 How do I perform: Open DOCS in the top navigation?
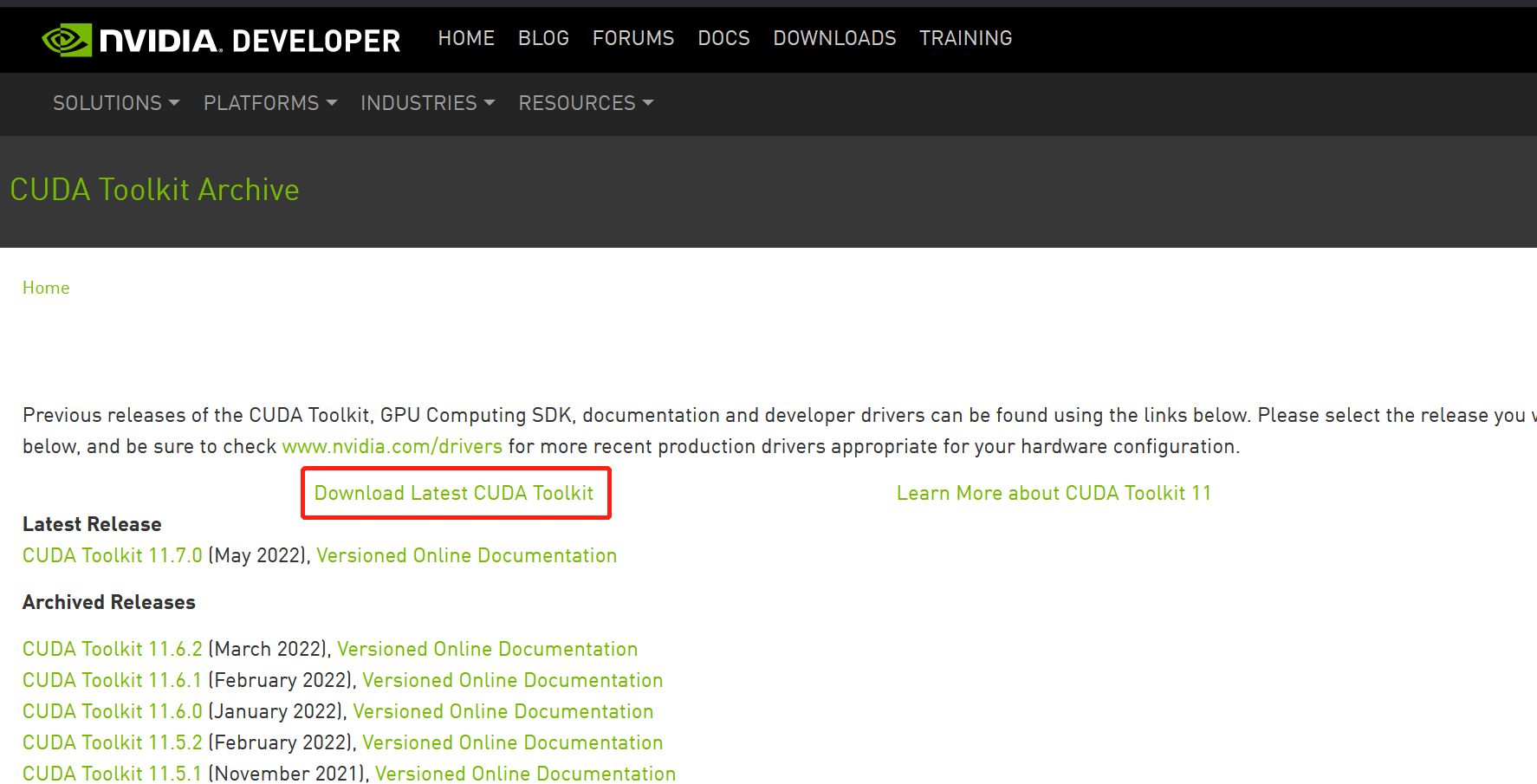click(x=723, y=38)
